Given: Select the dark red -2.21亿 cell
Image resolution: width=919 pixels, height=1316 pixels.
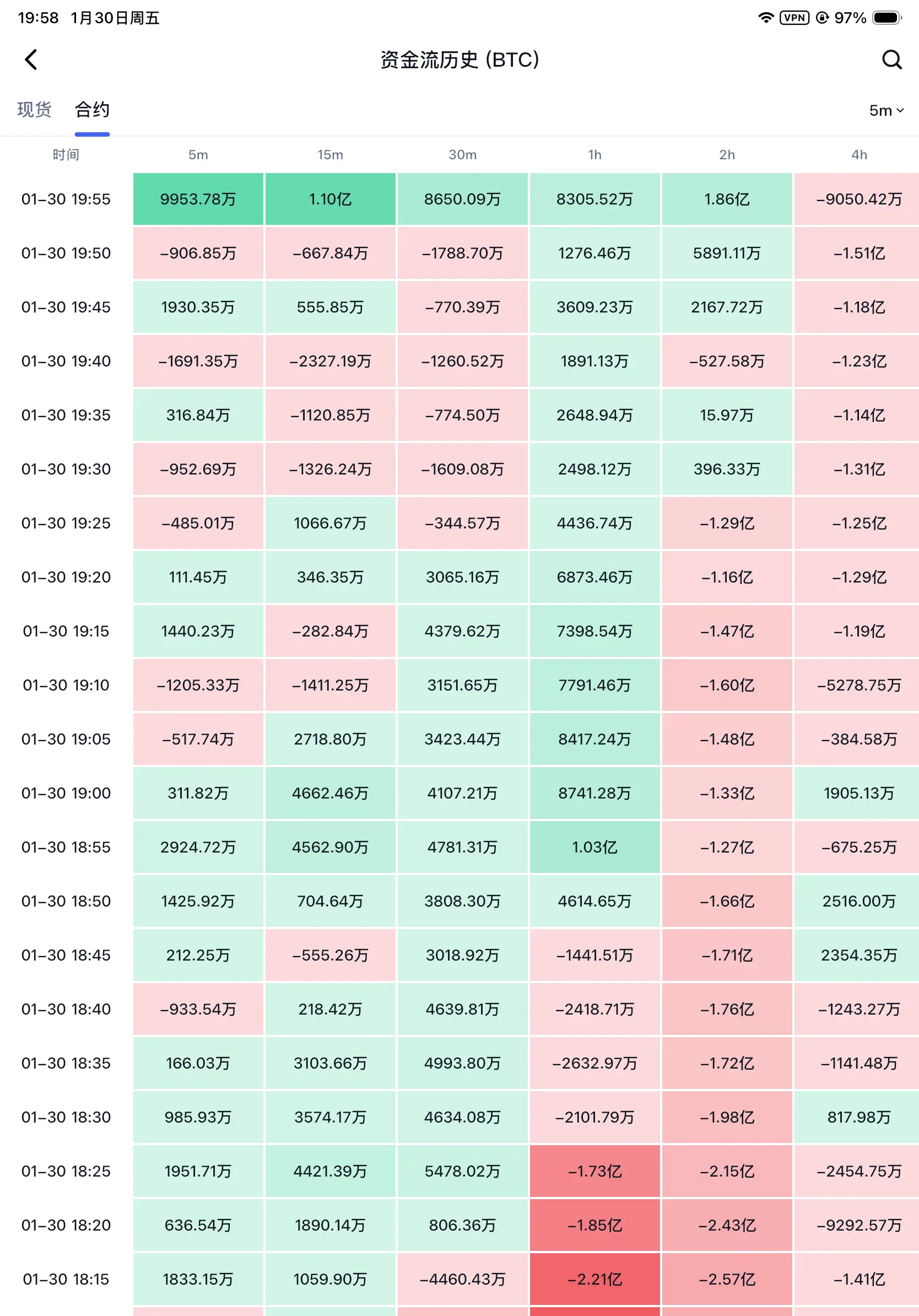Looking at the screenshot, I should (594, 1279).
